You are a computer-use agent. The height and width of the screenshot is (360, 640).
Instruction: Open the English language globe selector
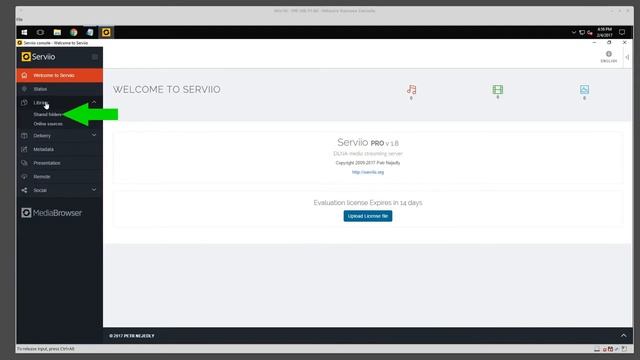pos(609,57)
